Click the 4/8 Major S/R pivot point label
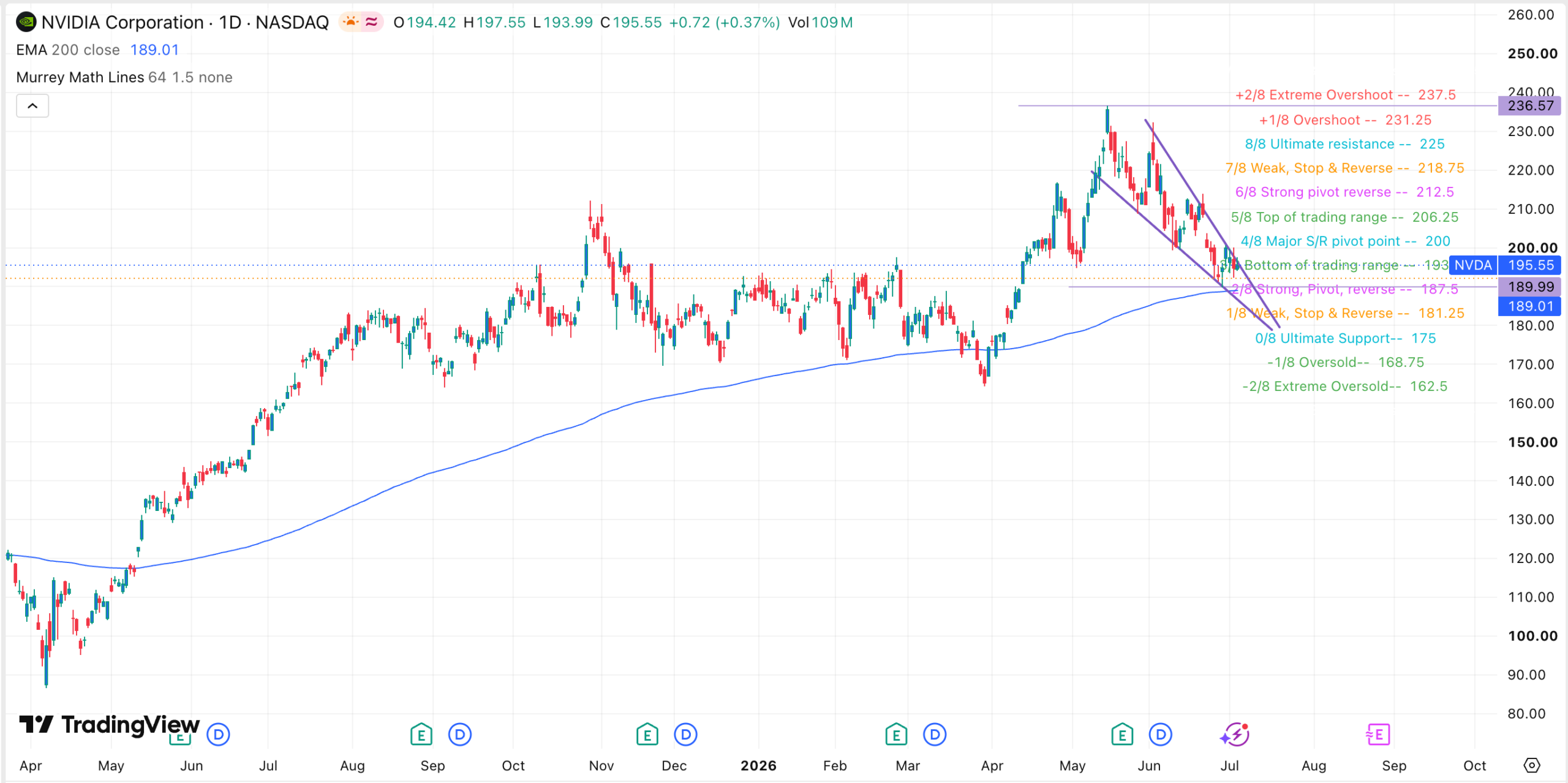Screen dimensions: 1568x783 (x=1346, y=241)
